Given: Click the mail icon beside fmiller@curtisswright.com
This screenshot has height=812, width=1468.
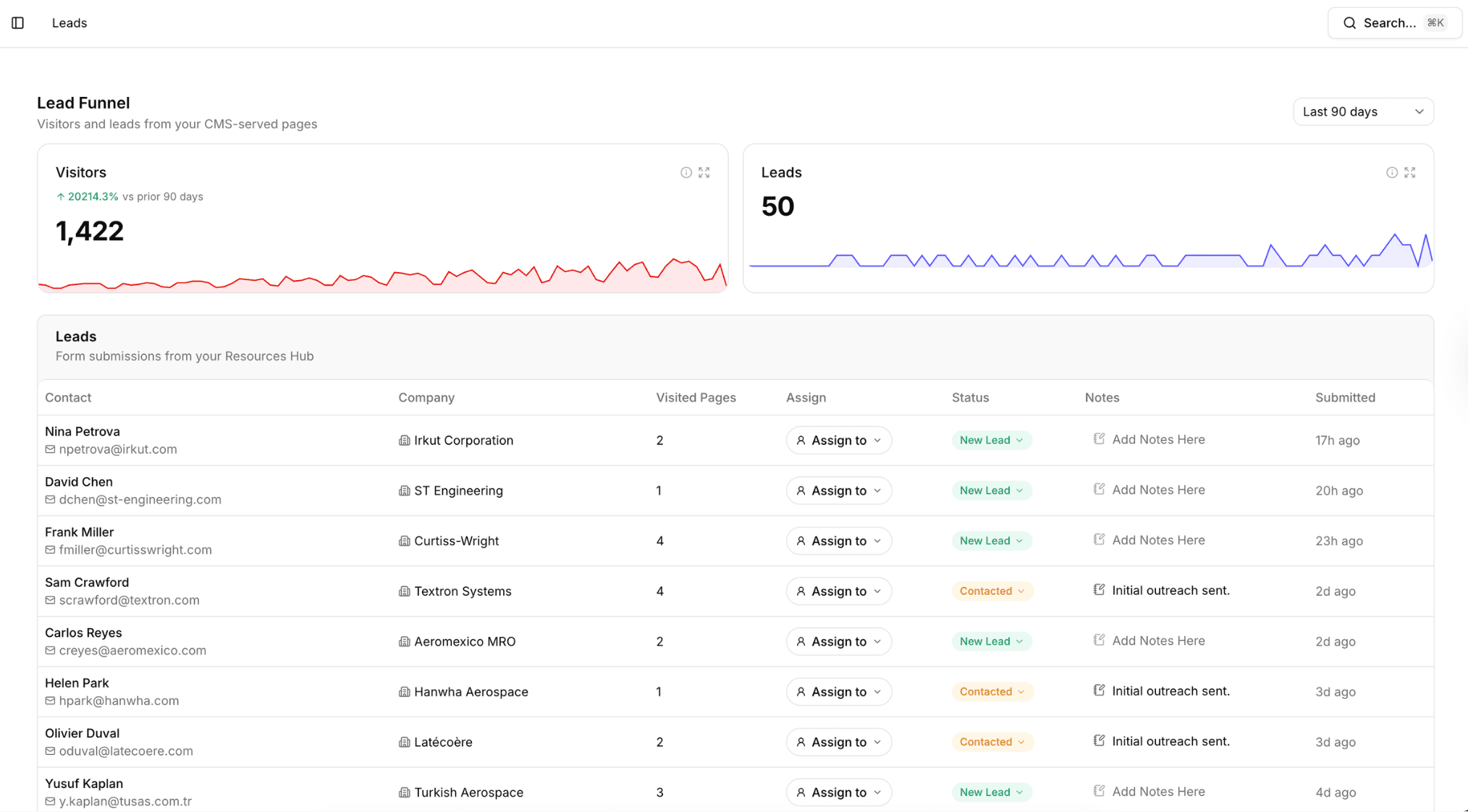Looking at the screenshot, I should 50,550.
